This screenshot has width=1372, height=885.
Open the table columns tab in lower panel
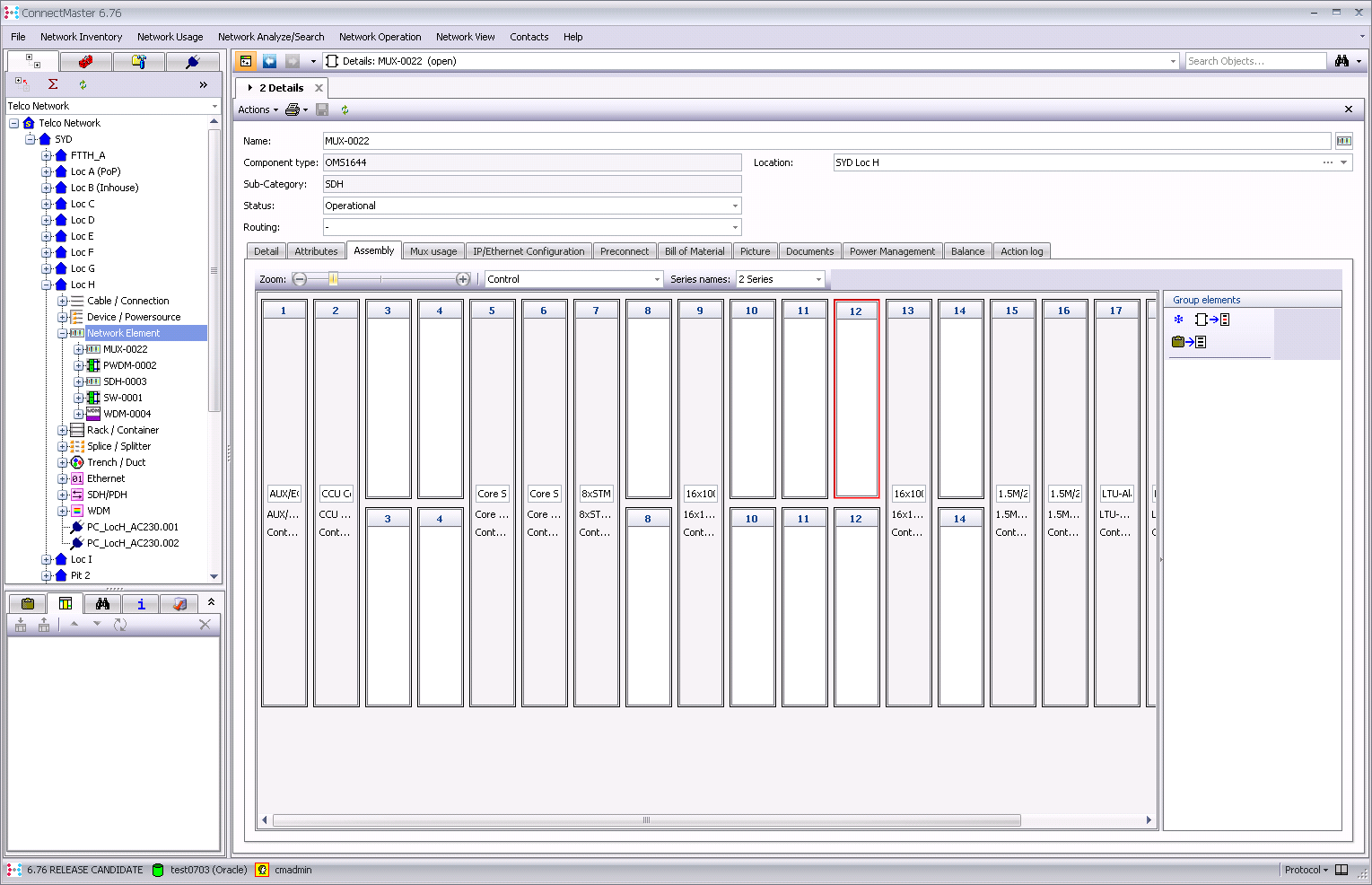click(66, 603)
